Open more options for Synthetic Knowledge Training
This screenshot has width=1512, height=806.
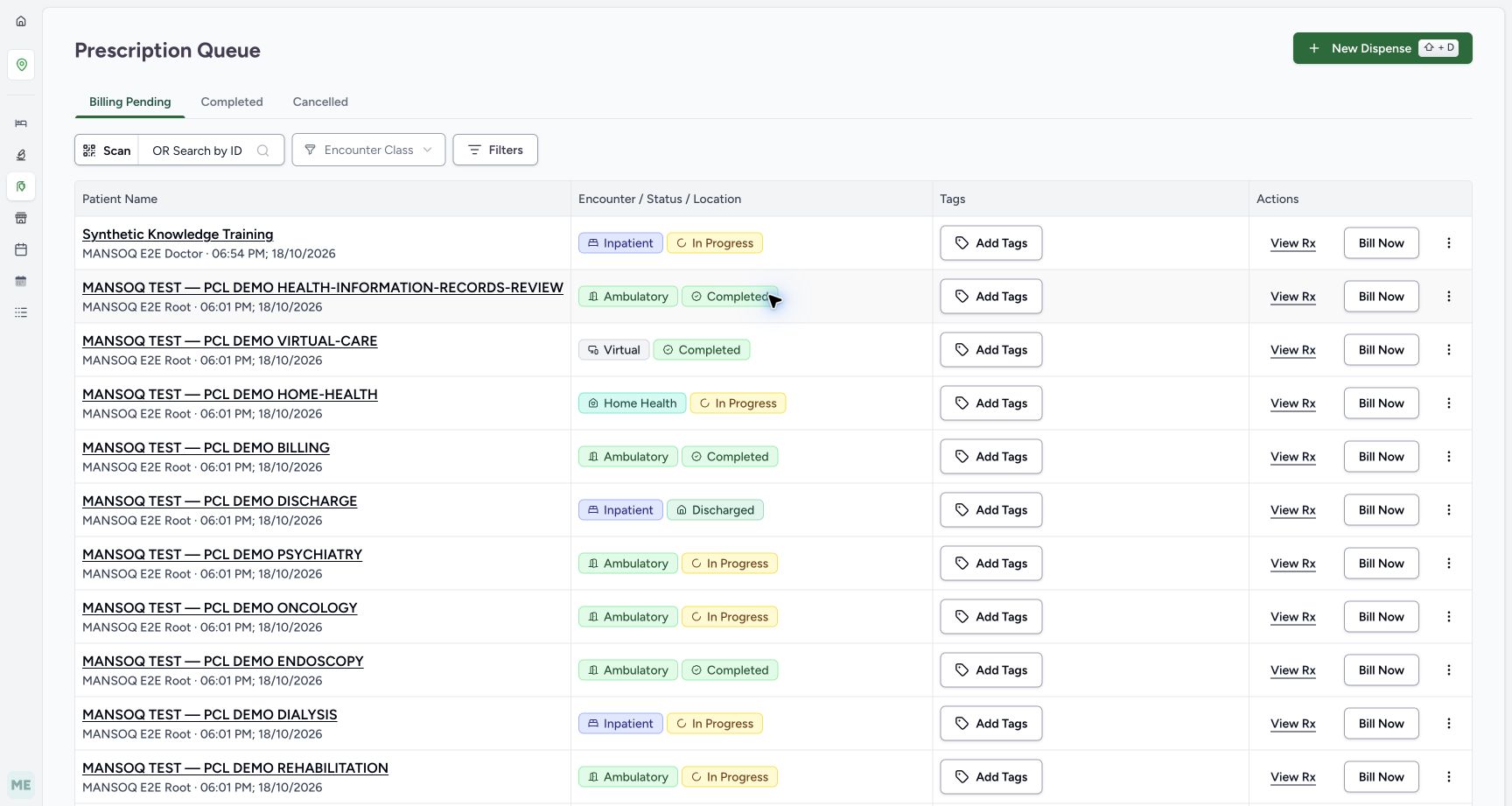click(1449, 243)
